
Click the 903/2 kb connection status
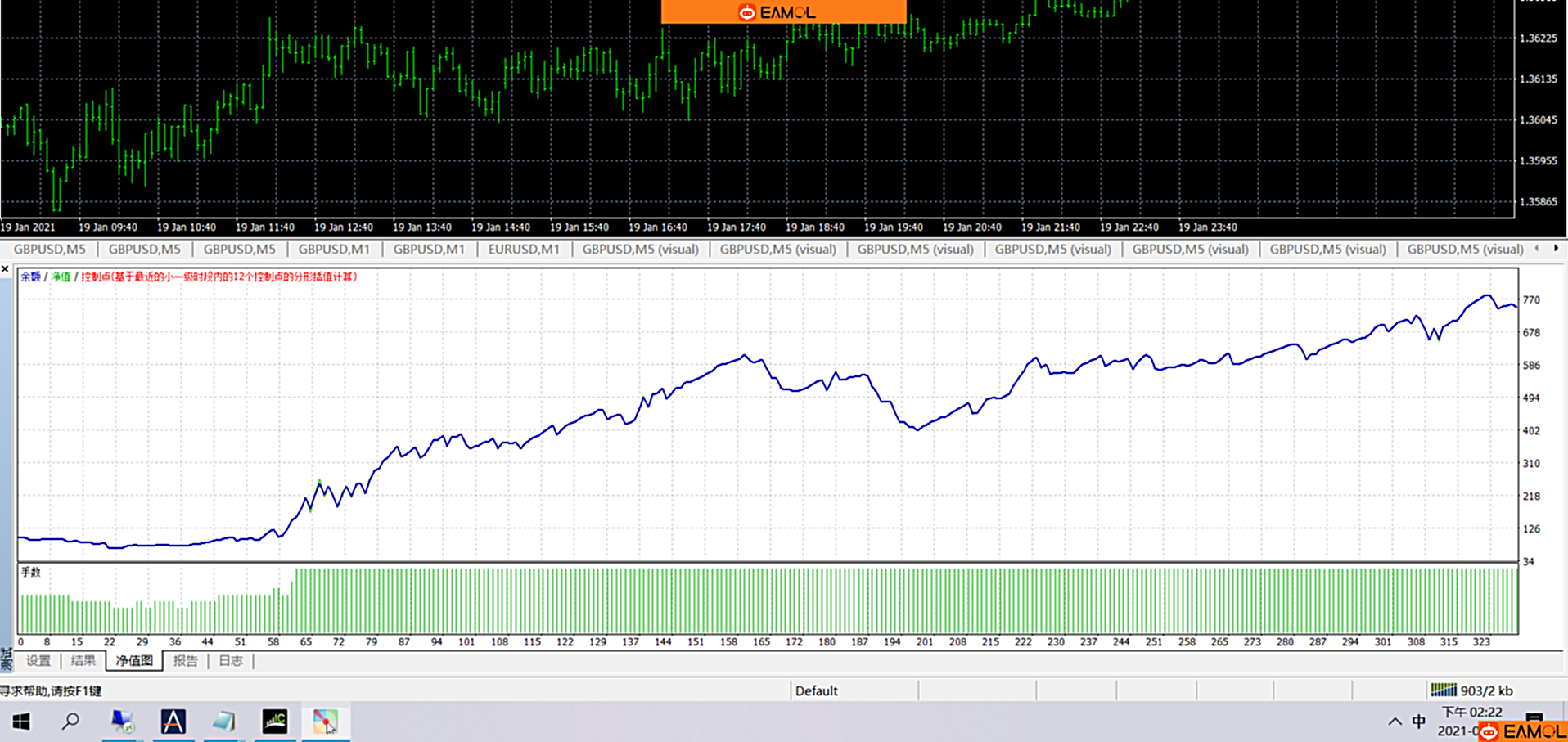[1486, 690]
